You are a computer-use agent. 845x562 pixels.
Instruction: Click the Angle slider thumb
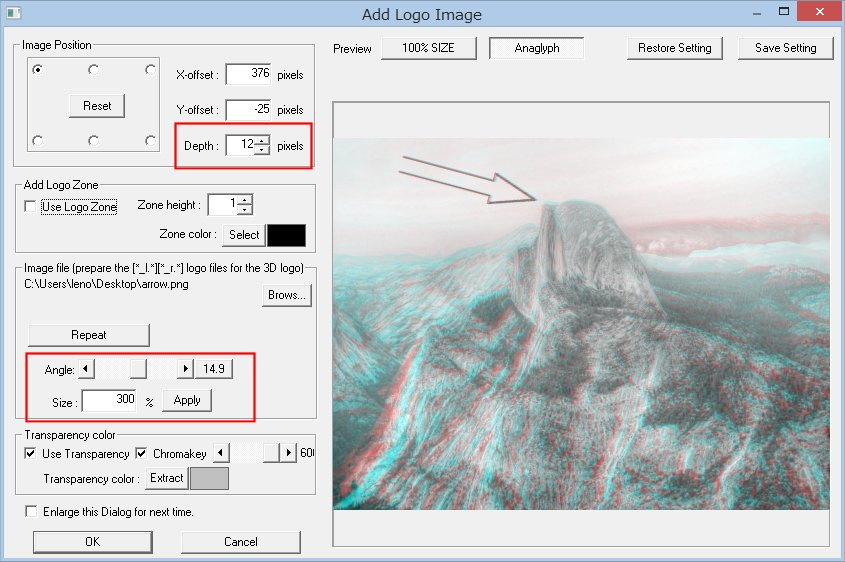click(x=138, y=369)
